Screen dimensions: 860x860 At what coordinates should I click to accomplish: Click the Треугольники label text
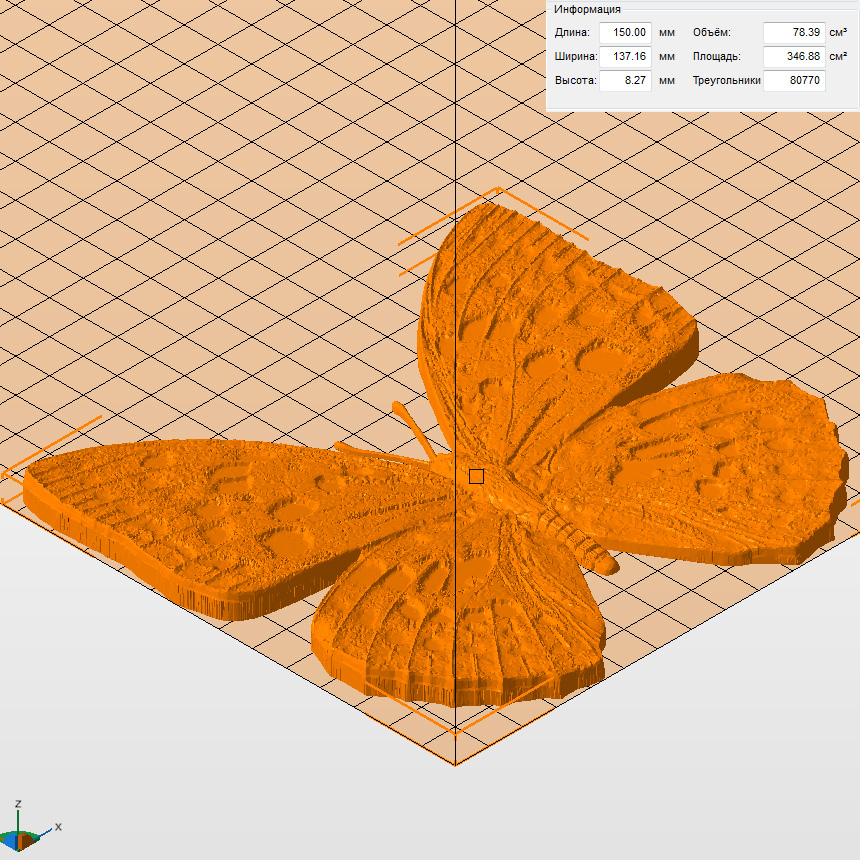(x=727, y=81)
